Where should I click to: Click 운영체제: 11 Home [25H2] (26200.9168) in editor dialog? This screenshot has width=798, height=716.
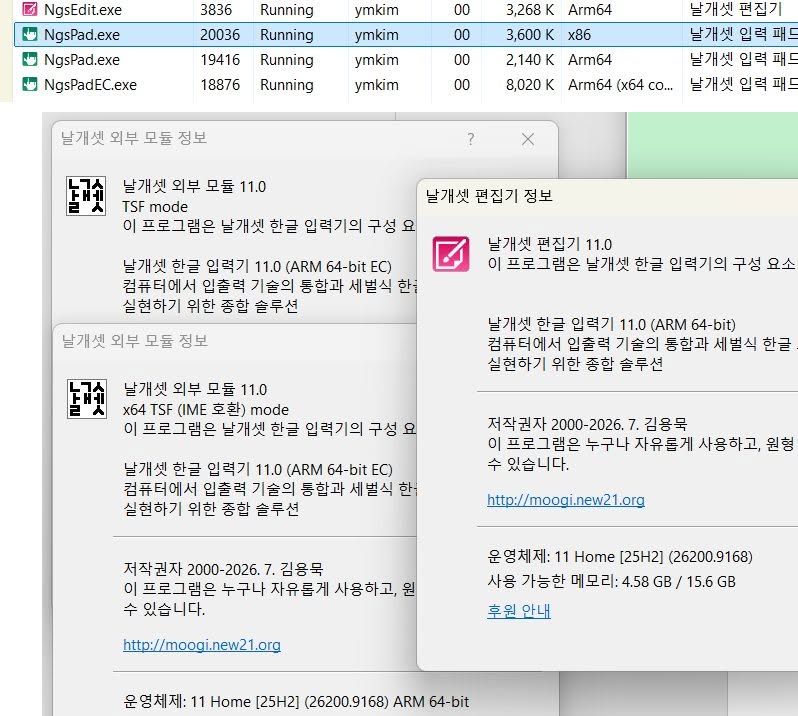click(x=620, y=556)
